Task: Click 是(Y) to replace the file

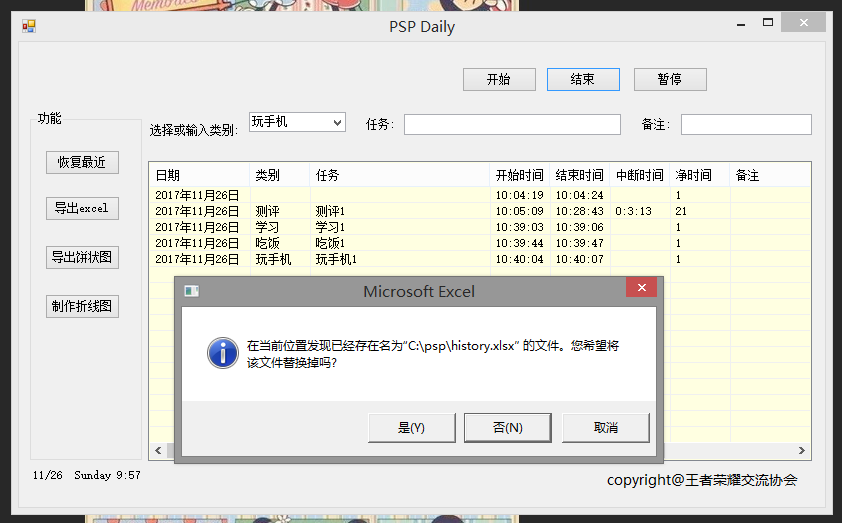Action: point(411,427)
